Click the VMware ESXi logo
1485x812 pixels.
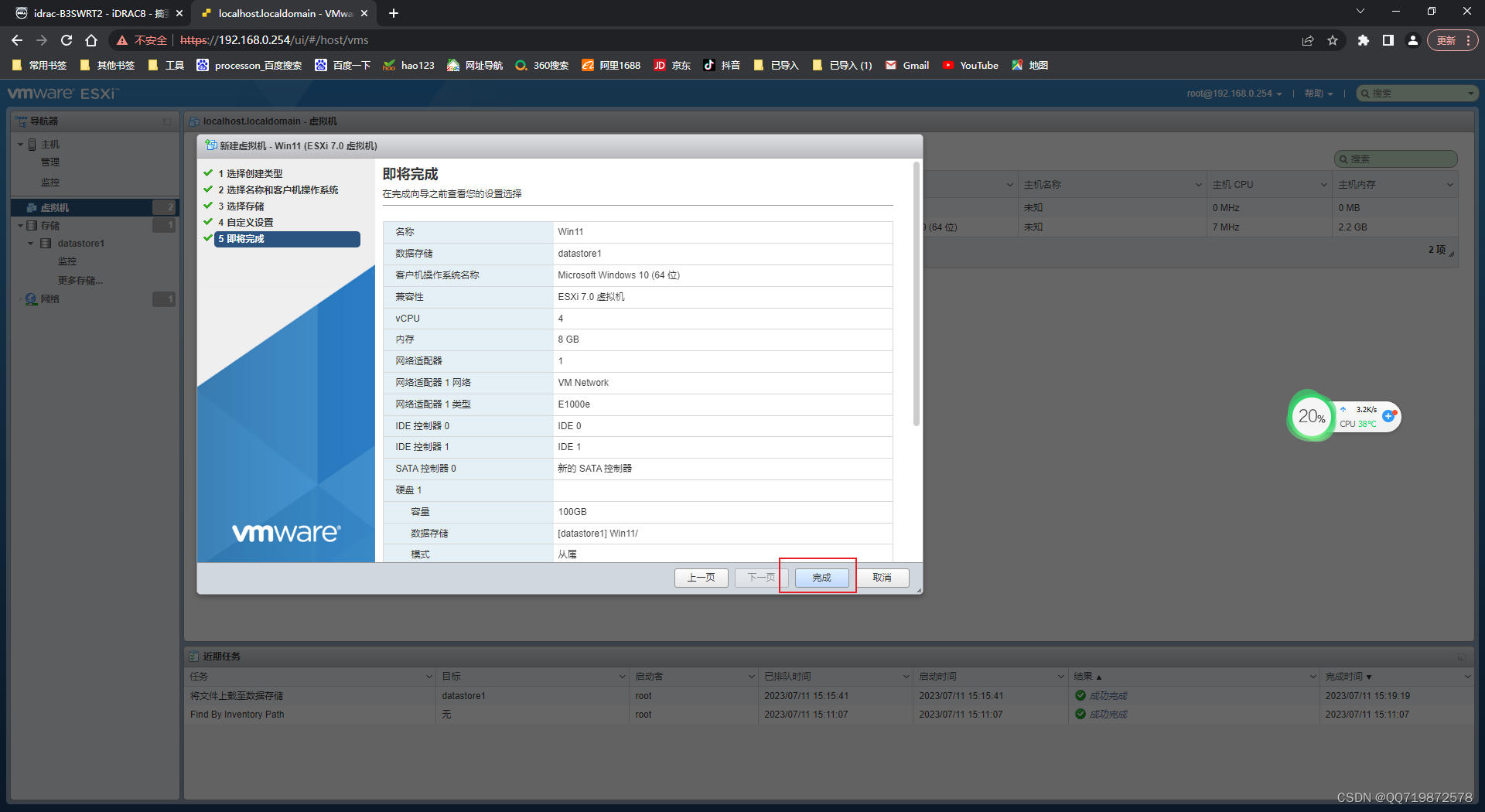[62, 94]
